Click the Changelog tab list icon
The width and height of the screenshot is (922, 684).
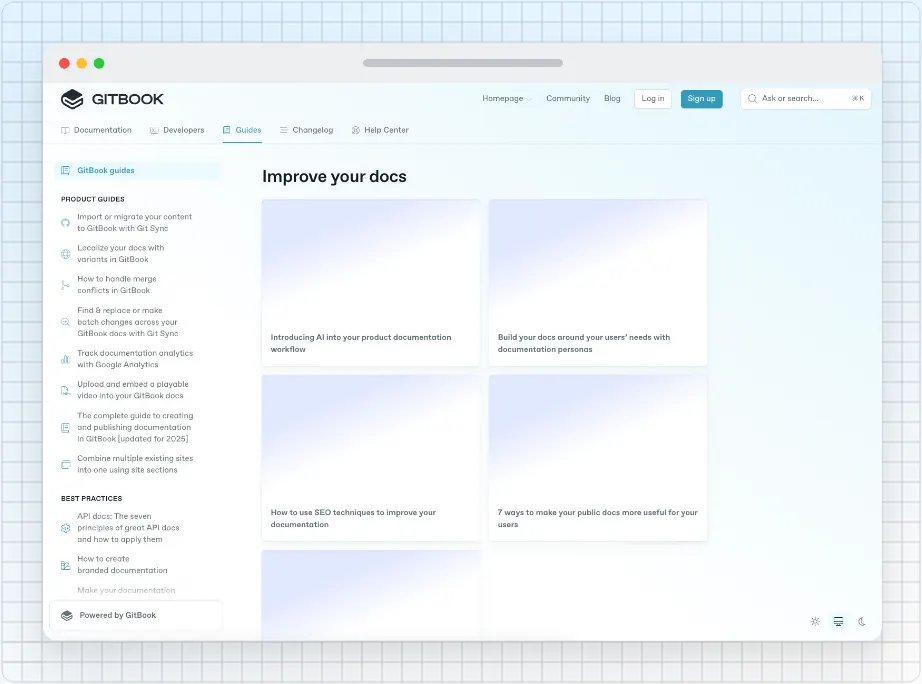pos(283,130)
